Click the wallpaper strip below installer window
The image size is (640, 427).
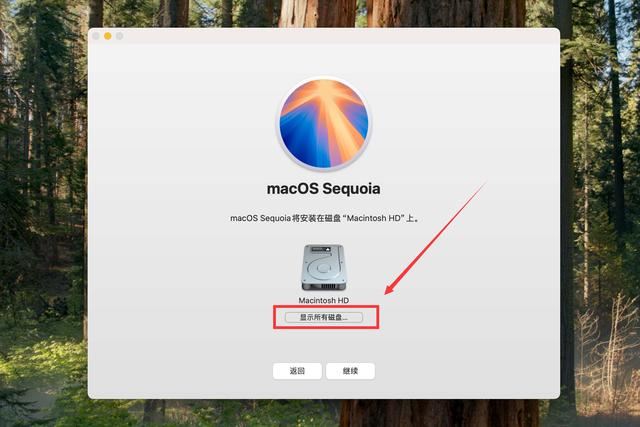click(x=324, y=413)
